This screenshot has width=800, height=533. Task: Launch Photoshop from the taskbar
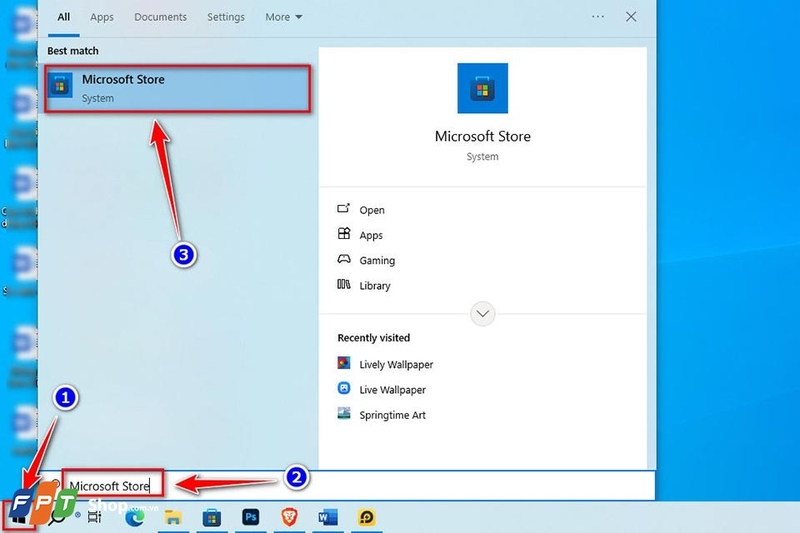click(251, 517)
